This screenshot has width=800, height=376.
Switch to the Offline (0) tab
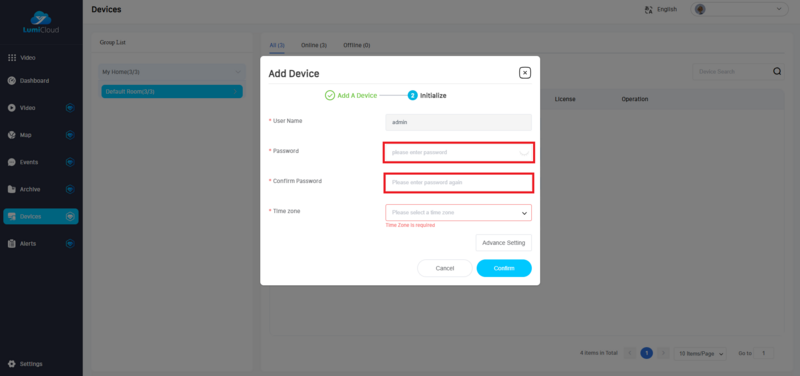(x=357, y=45)
